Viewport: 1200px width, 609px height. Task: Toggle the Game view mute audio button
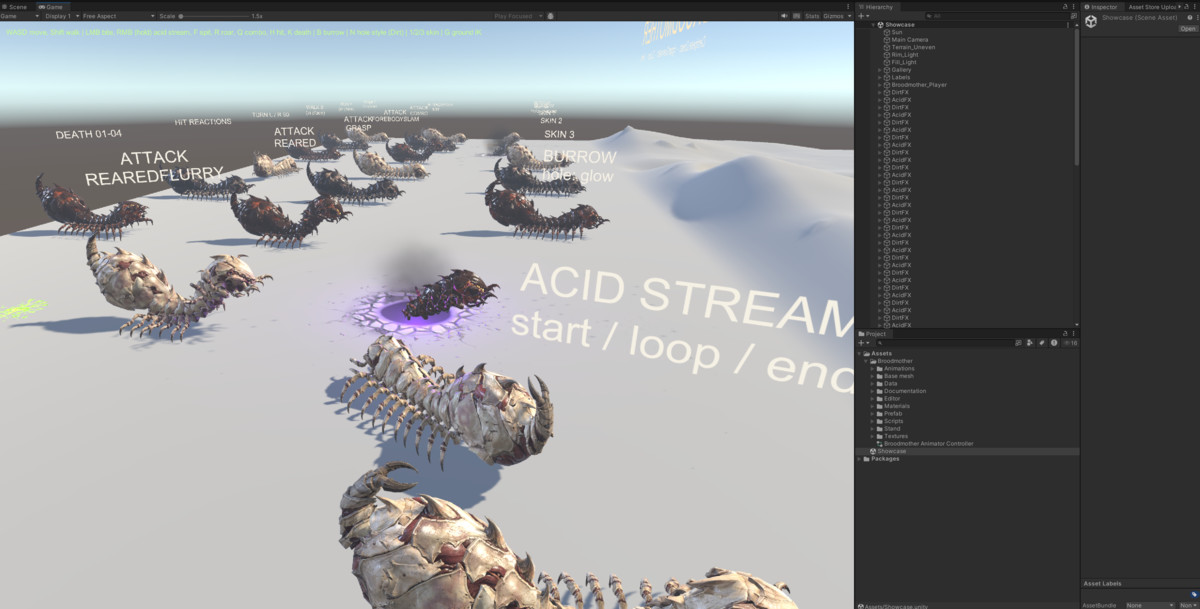[784, 16]
